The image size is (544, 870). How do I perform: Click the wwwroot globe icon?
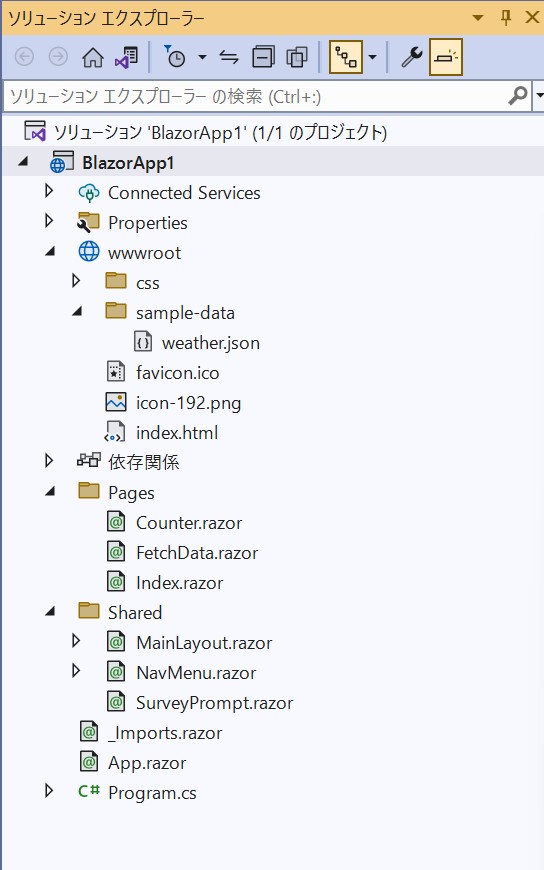[x=89, y=252]
